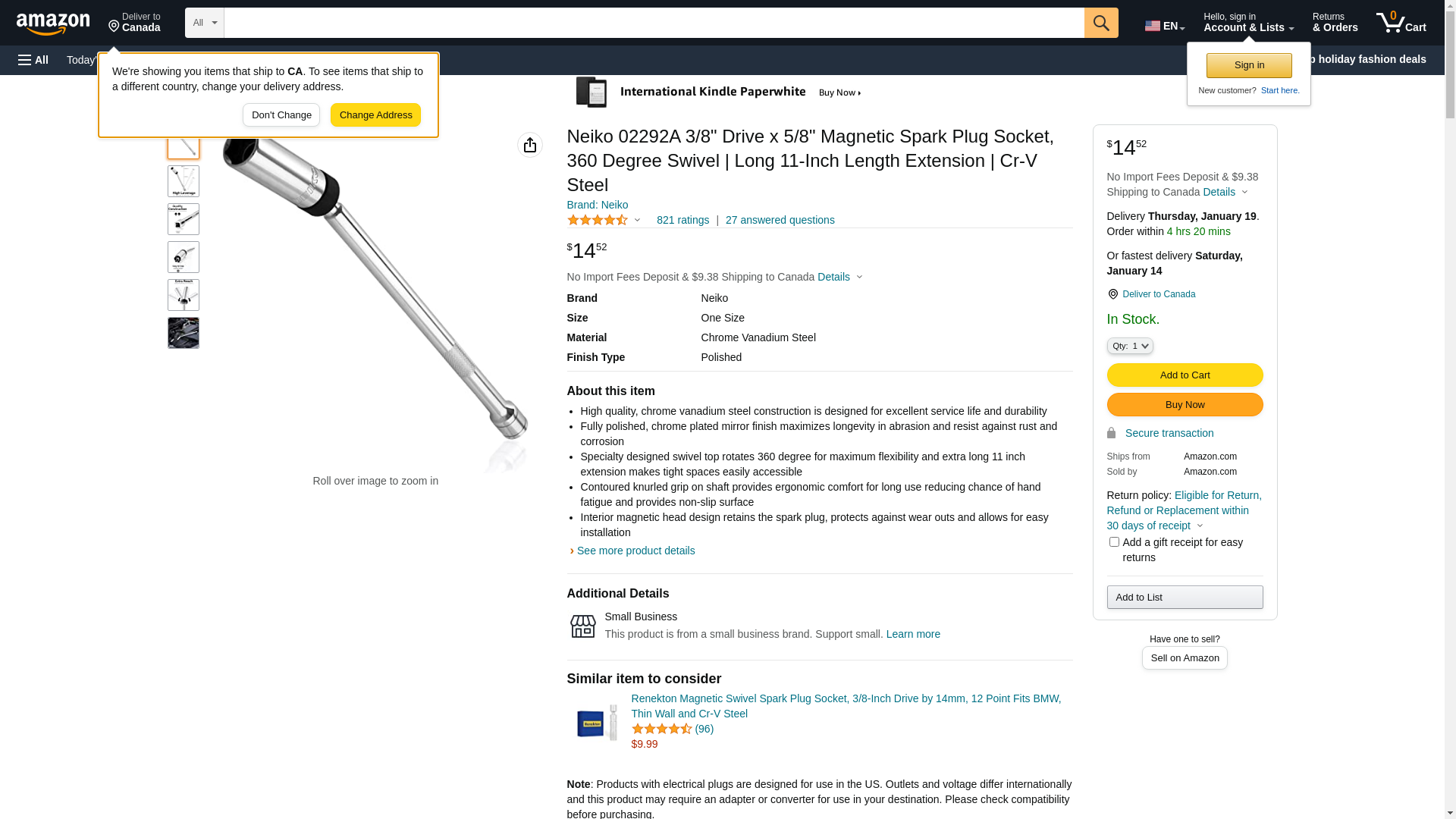Open Account & Lists menu
Screen dimensions: 1456x819
click(x=1248, y=23)
